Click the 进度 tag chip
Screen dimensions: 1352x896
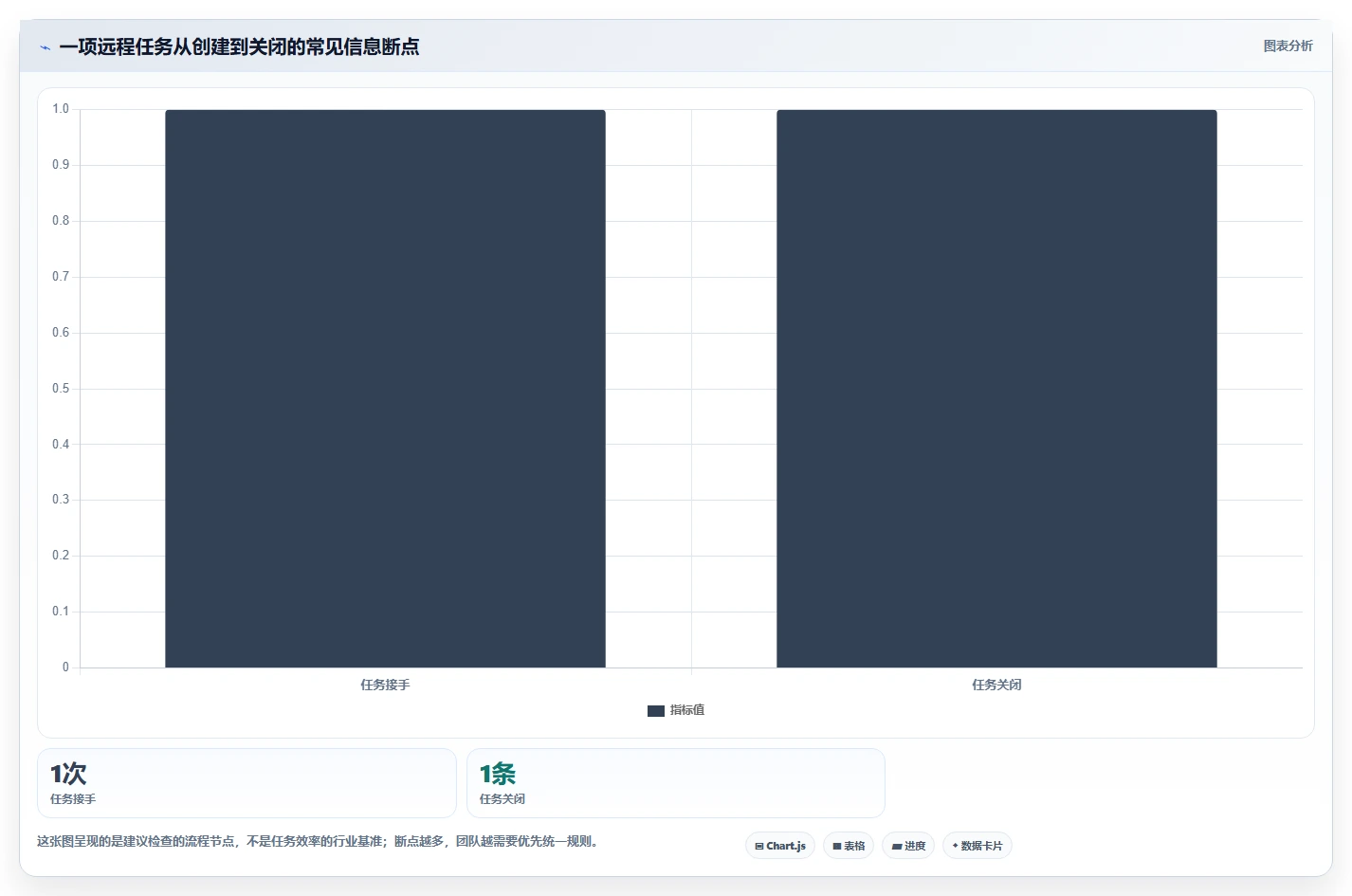[908, 846]
